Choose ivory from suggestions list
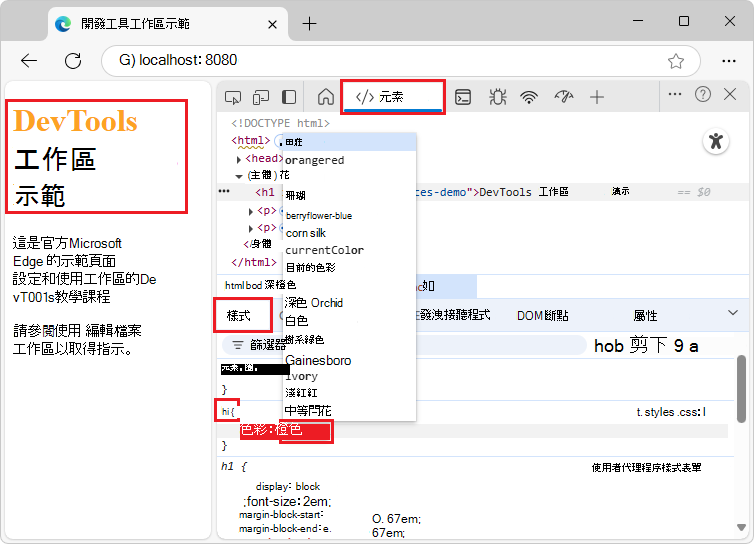 (349, 377)
